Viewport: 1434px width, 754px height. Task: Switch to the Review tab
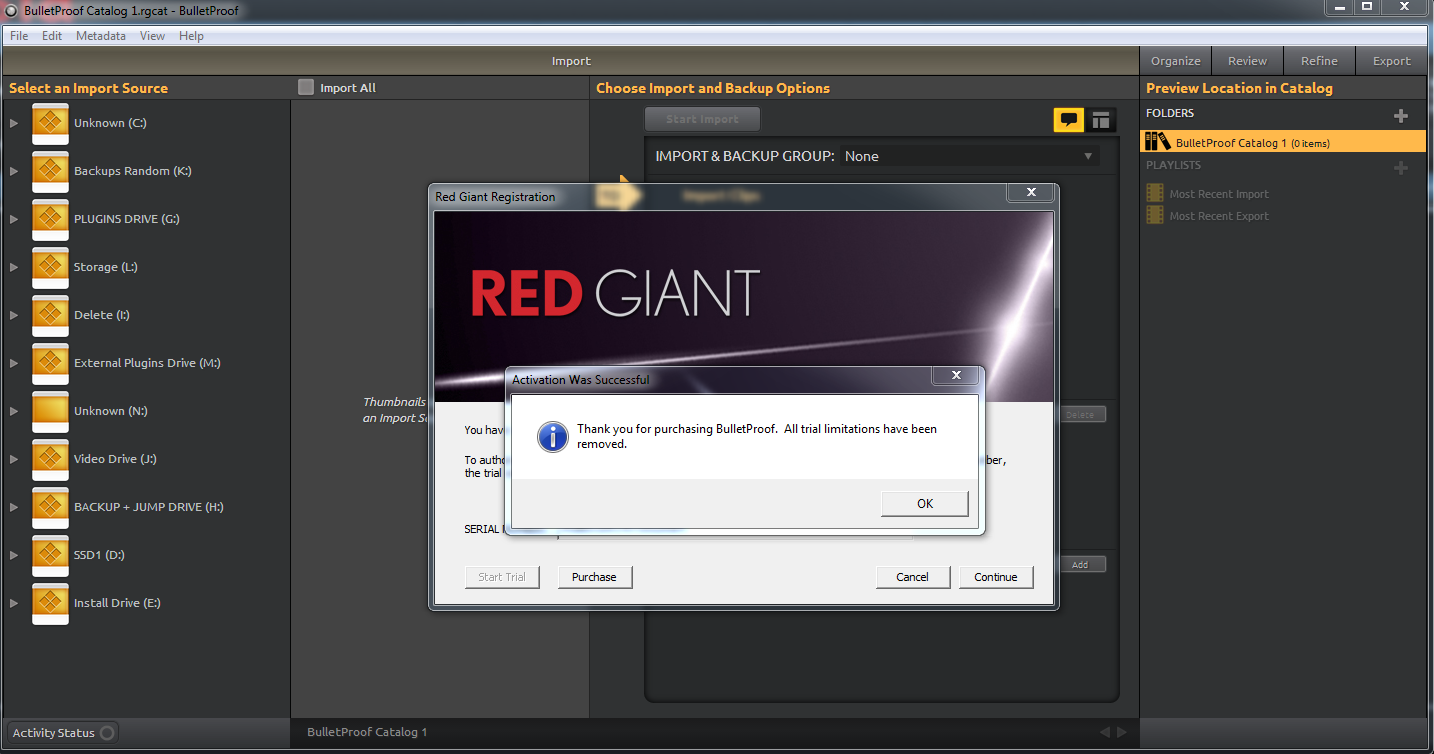click(1247, 61)
